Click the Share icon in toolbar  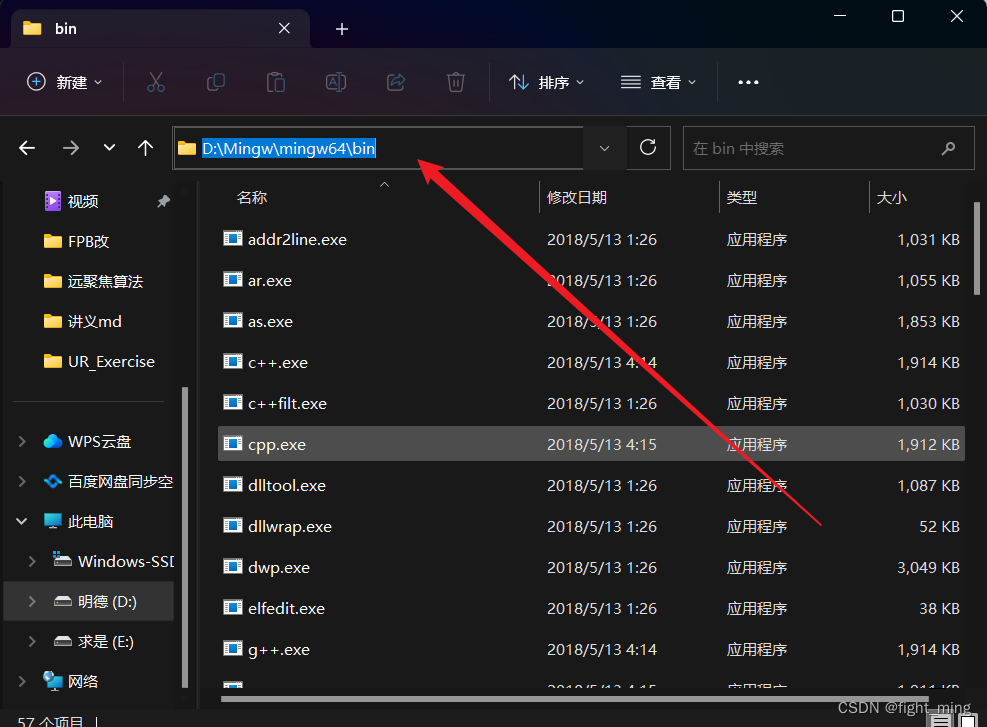(x=396, y=82)
